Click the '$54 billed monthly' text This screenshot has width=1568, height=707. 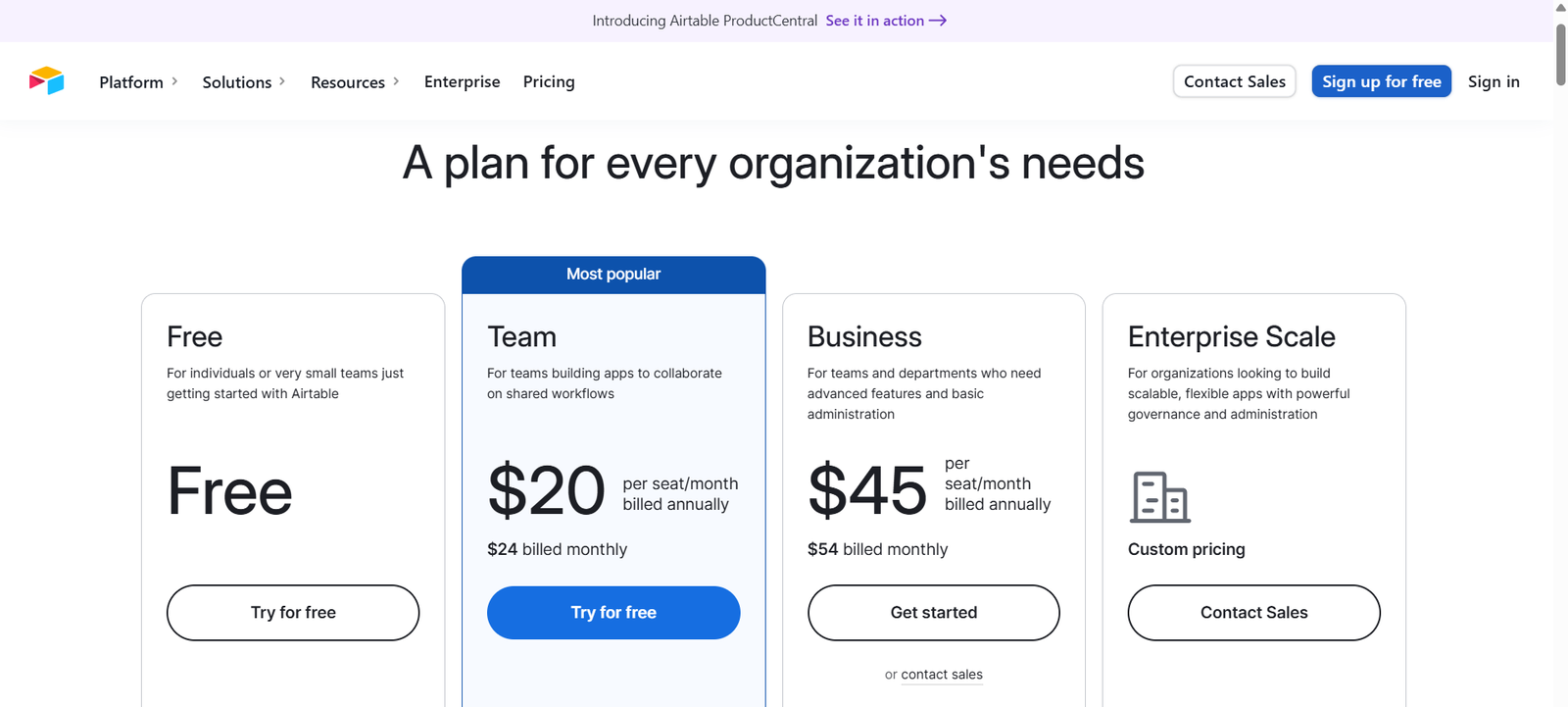tap(877, 549)
